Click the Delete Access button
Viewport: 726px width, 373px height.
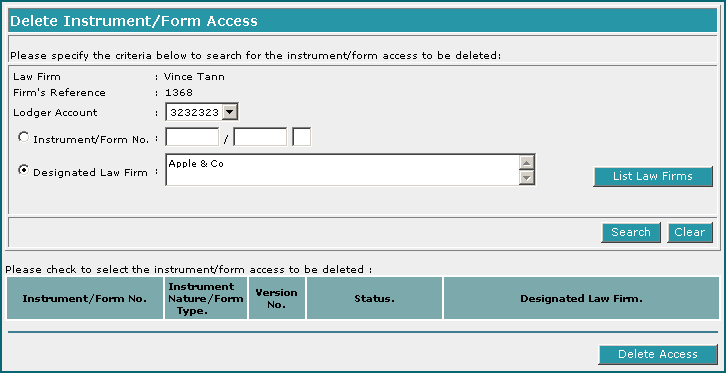click(658, 354)
